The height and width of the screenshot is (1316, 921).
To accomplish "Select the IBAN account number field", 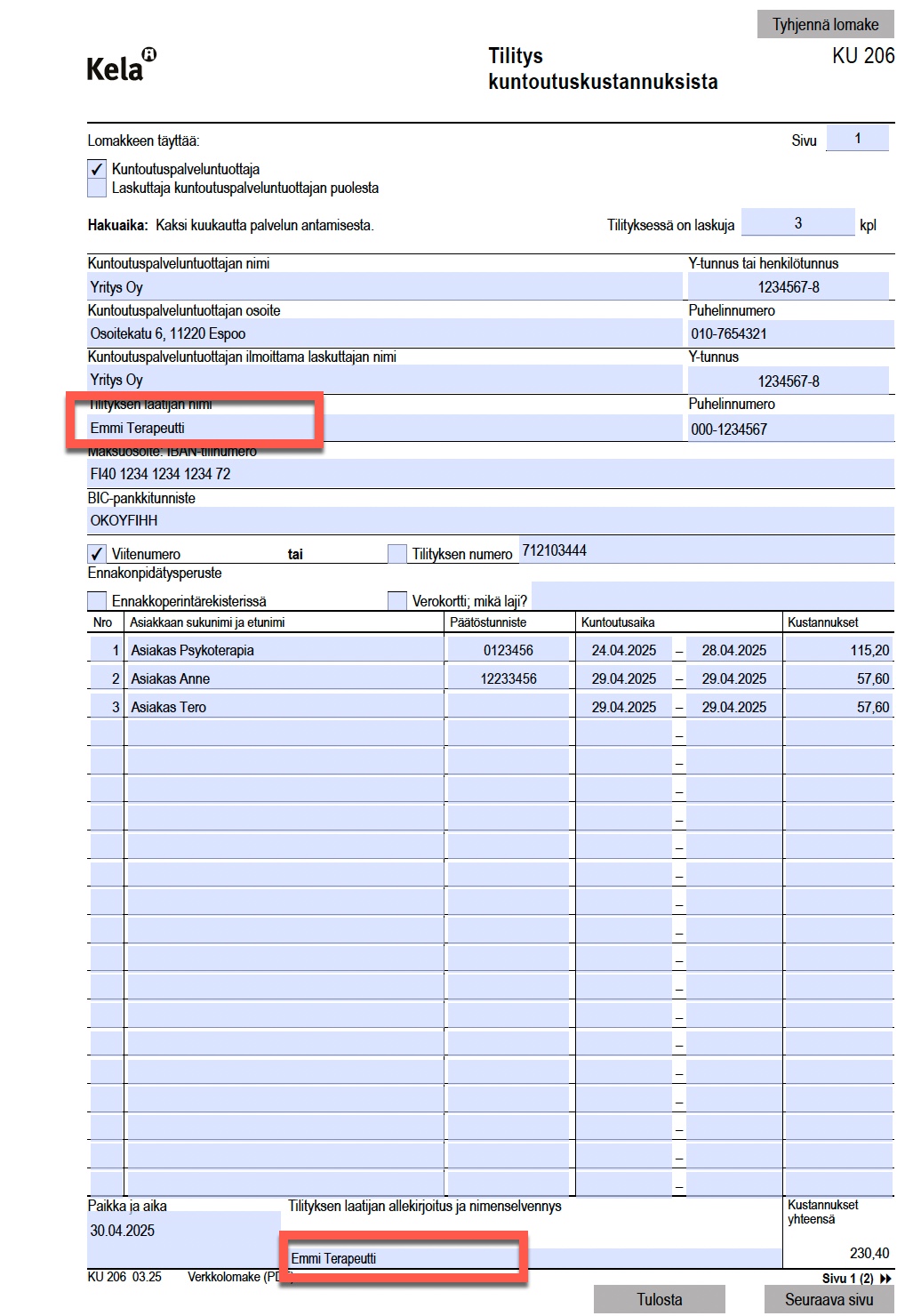I will pos(489,474).
